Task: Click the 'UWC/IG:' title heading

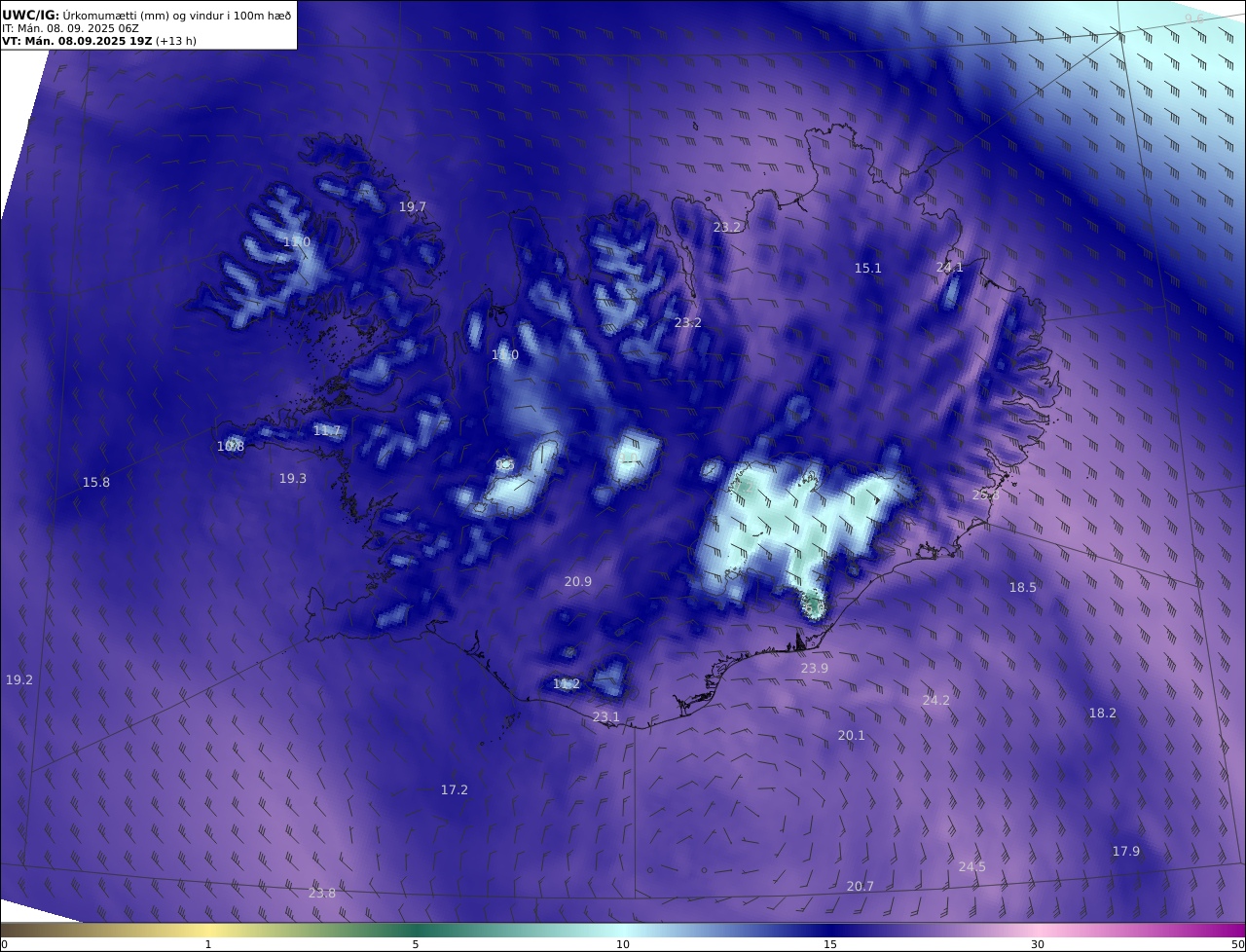Action: point(31,15)
